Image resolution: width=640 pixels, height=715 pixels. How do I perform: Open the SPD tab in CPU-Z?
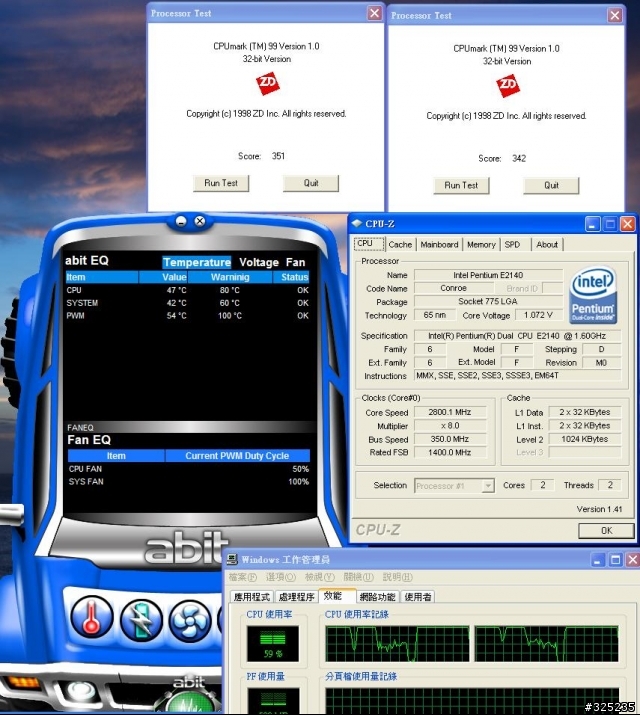(x=516, y=244)
